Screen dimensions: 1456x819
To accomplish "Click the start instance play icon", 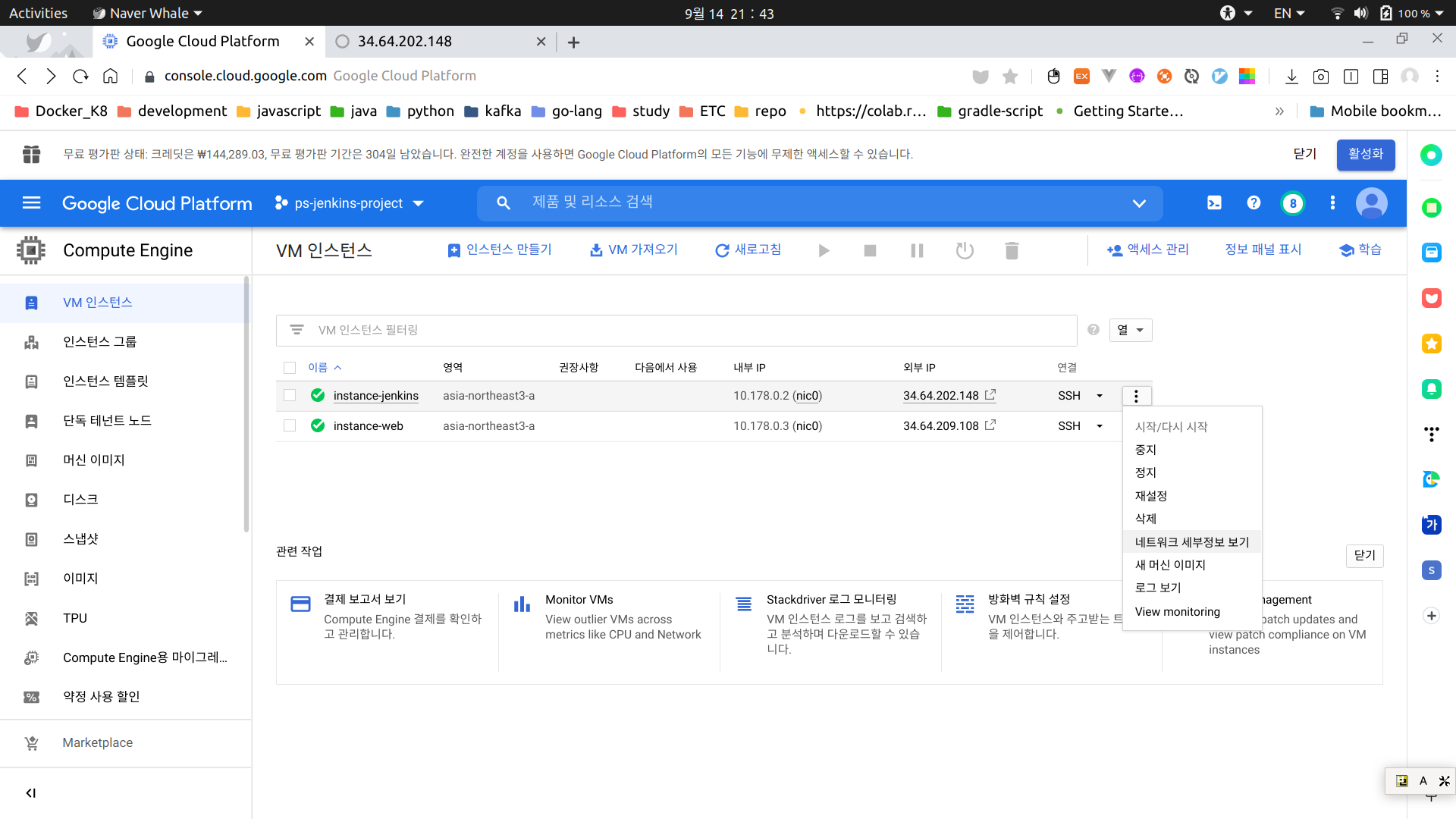I will pos(824,250).
